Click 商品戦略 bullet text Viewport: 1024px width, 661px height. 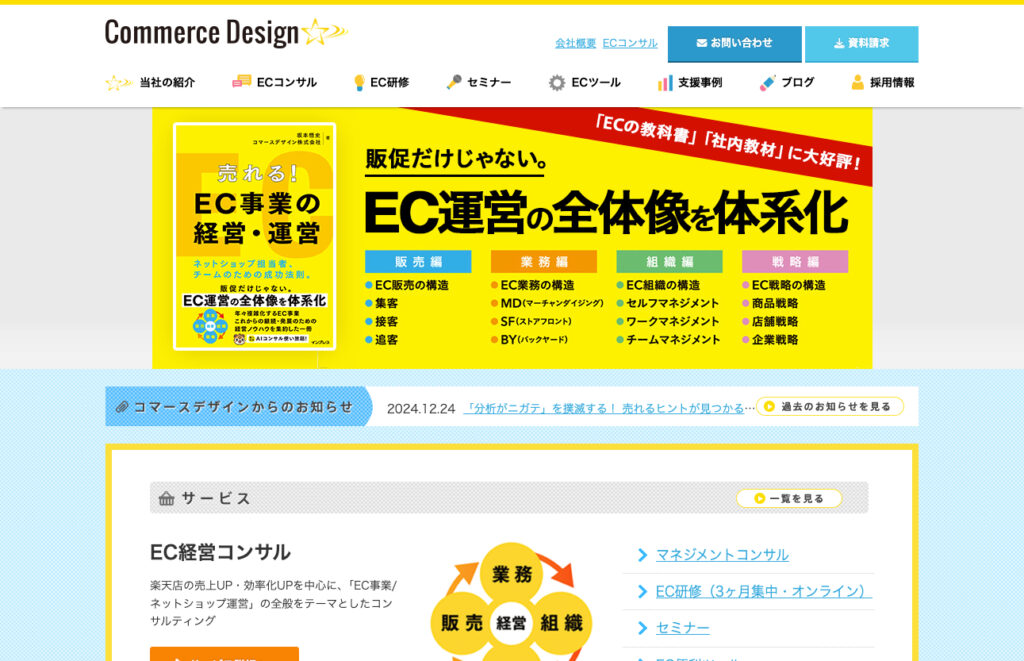[x=775, y=303]
